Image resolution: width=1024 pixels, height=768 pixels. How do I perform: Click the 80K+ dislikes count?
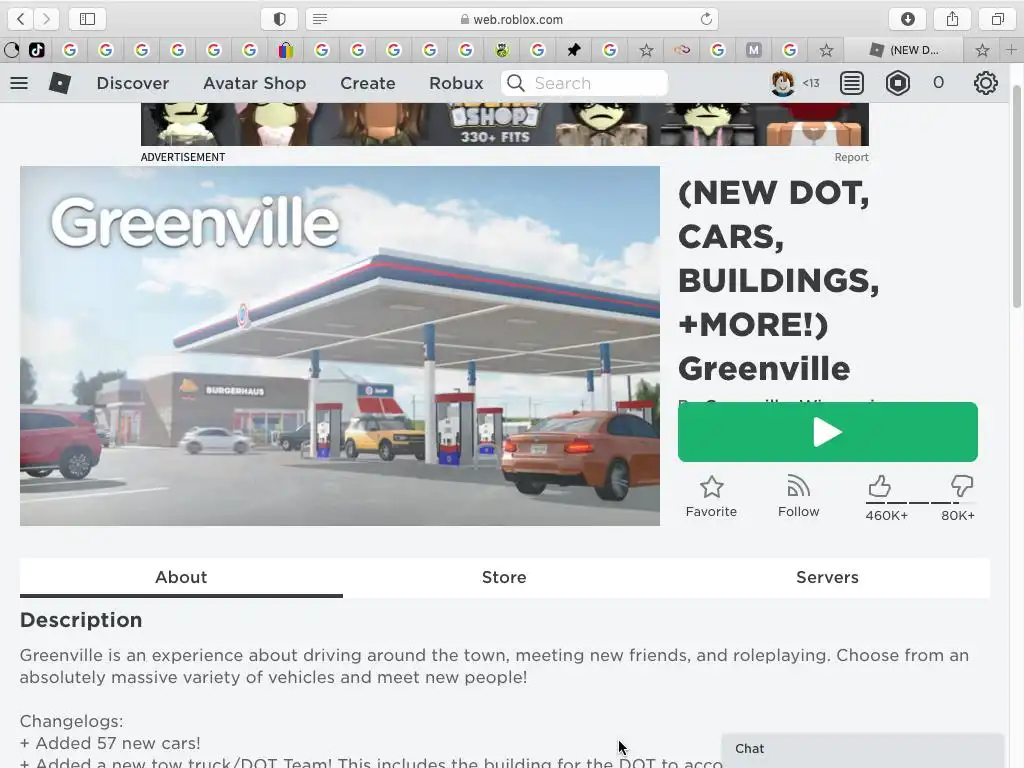pyautogui.click(x=957, y=515)
